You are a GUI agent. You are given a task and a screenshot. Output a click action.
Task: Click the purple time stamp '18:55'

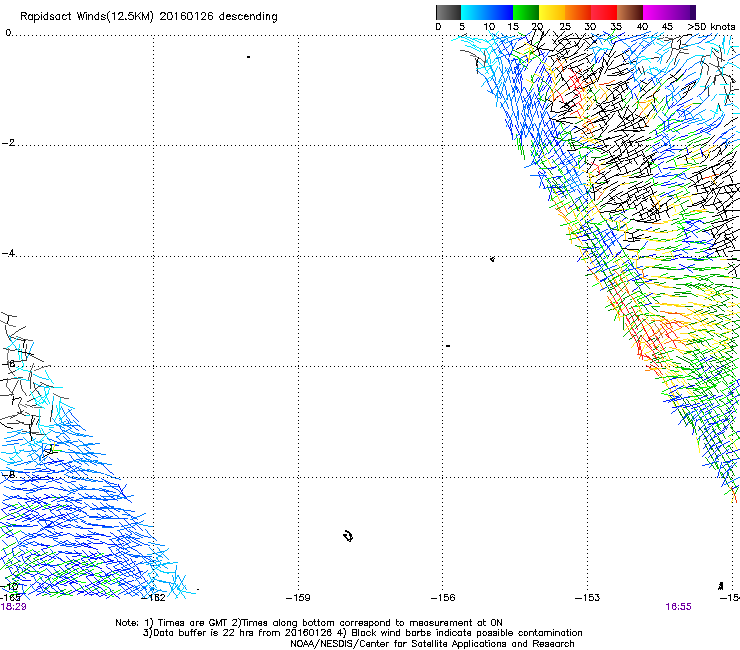(x=678, y=607)
